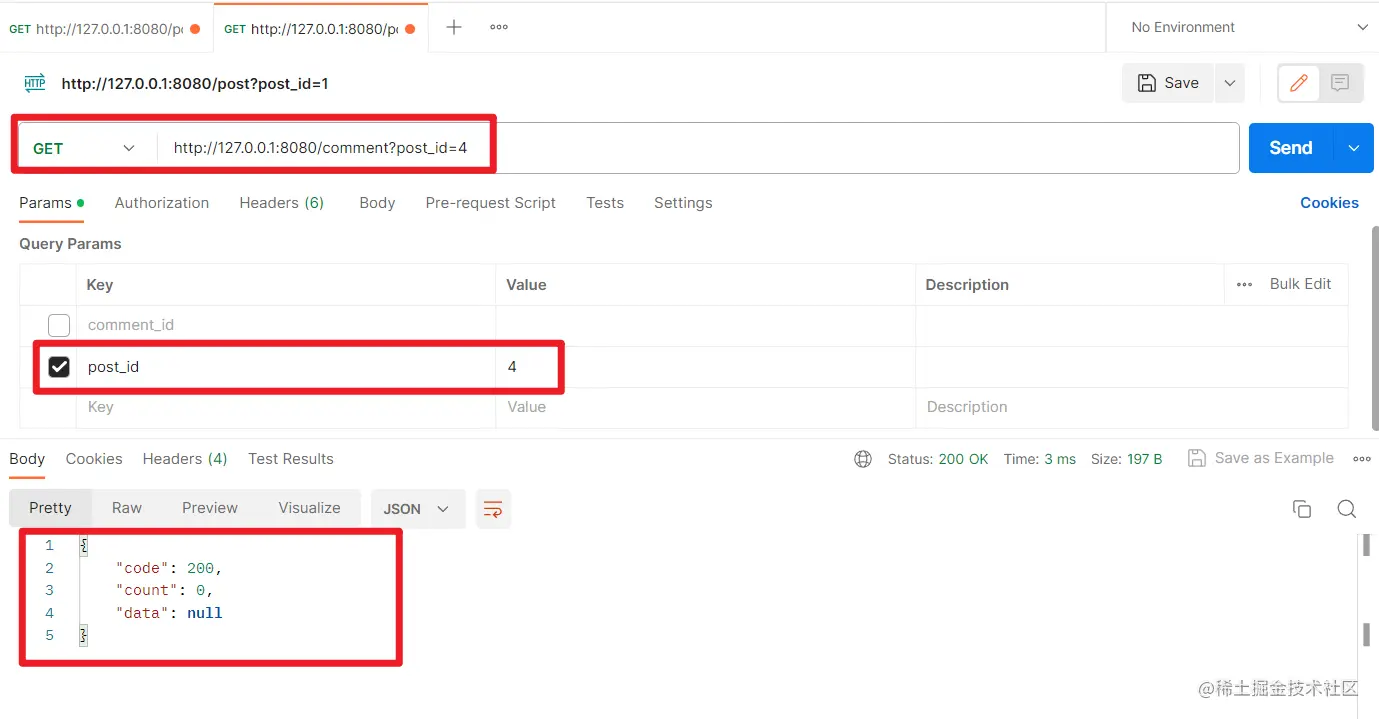
Task: Select the Visualize view
Action: [309, 508]
